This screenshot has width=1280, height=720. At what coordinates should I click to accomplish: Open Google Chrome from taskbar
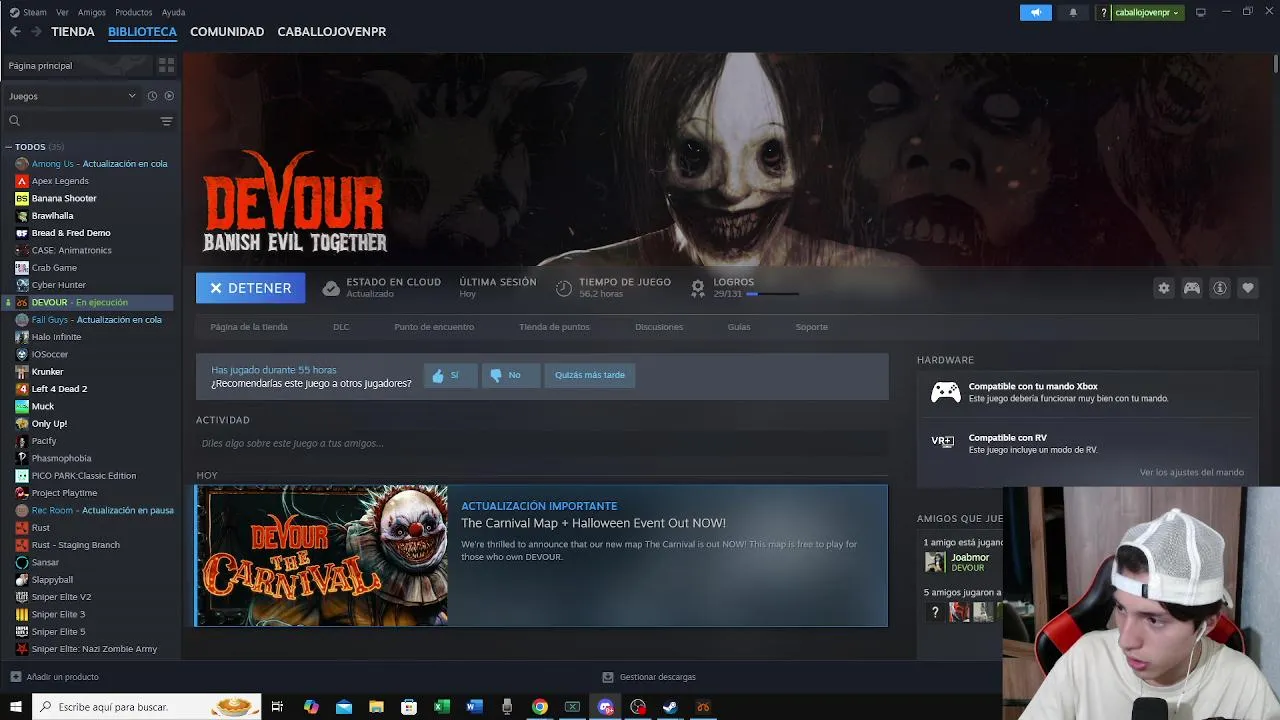tap(540, 707)
